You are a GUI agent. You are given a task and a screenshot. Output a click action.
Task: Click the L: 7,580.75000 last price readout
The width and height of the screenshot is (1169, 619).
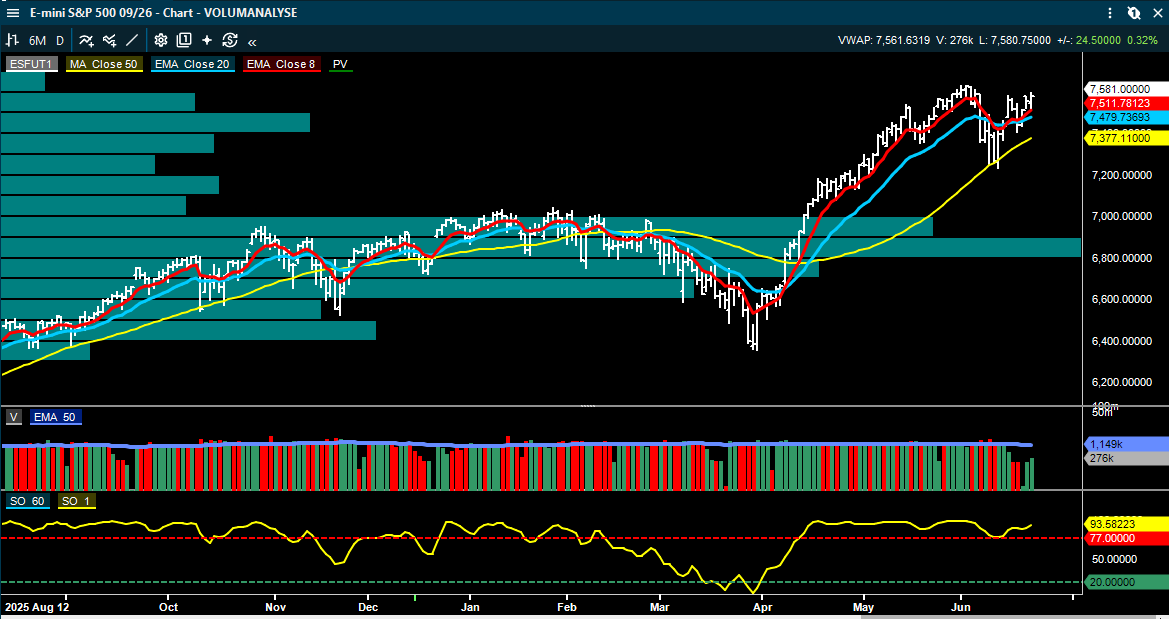pyautogui.click(x=1015, y=40)
